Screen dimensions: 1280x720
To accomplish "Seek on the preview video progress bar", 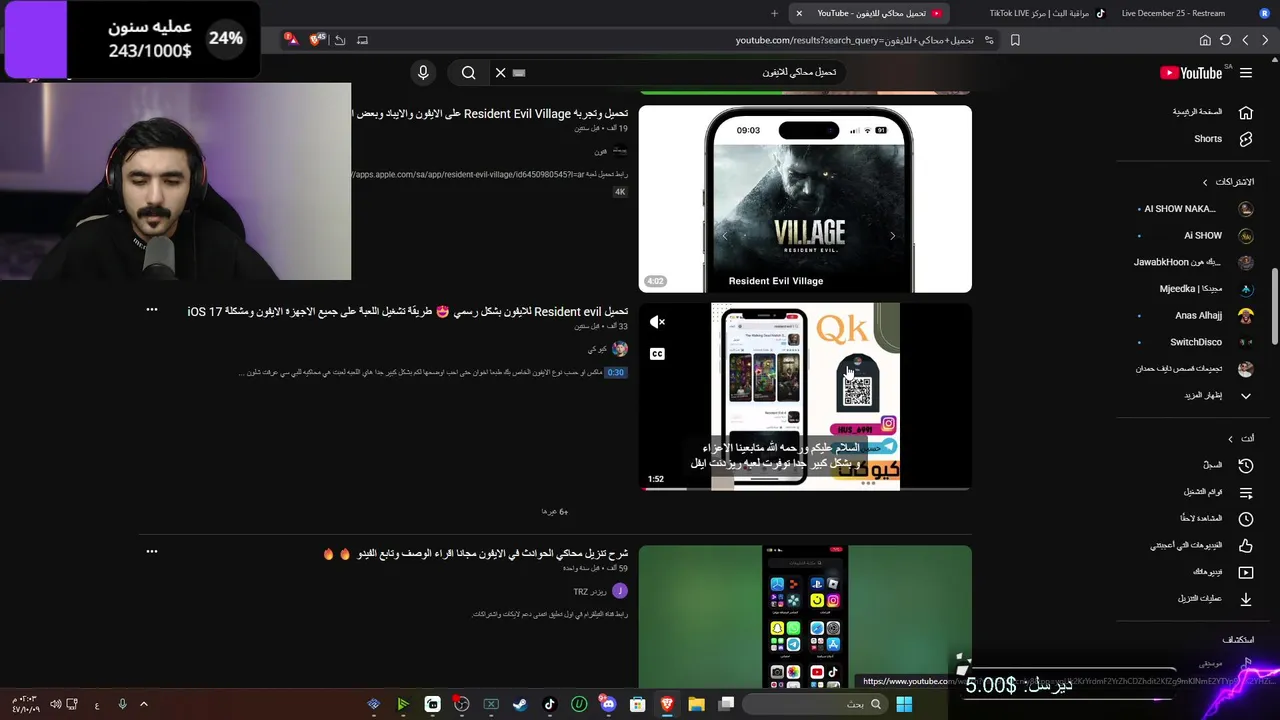I will click(805, 489).
